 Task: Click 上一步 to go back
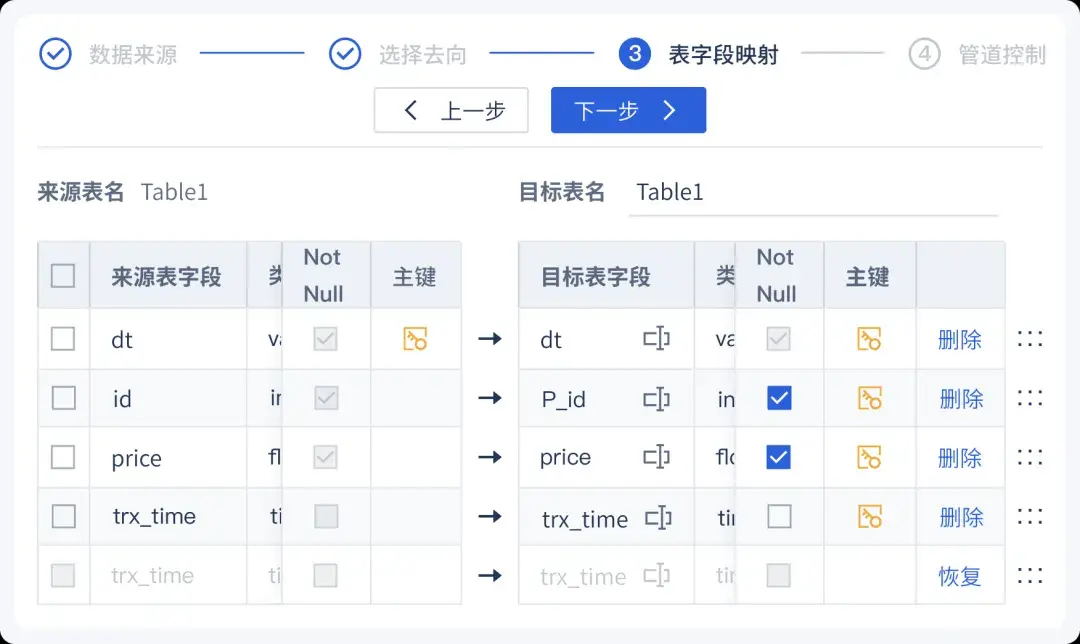[x=451, y=110]
